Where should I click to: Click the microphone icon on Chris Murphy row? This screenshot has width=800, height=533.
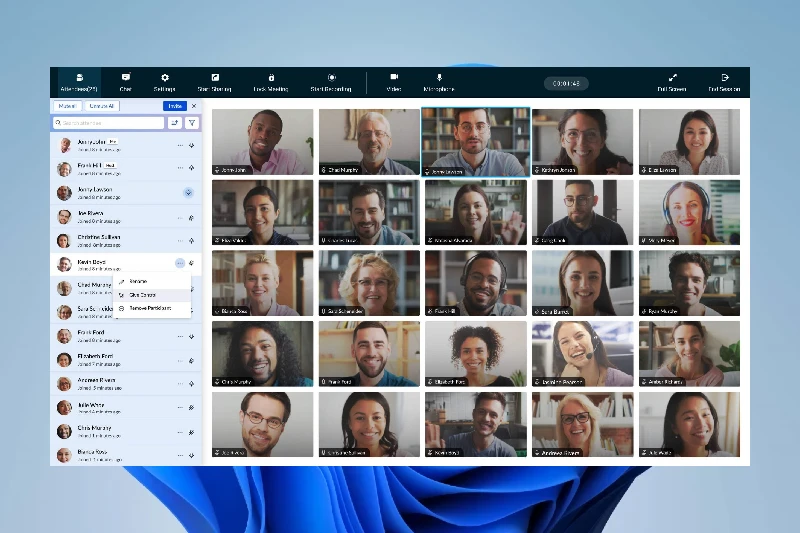(x=192, y=432)
